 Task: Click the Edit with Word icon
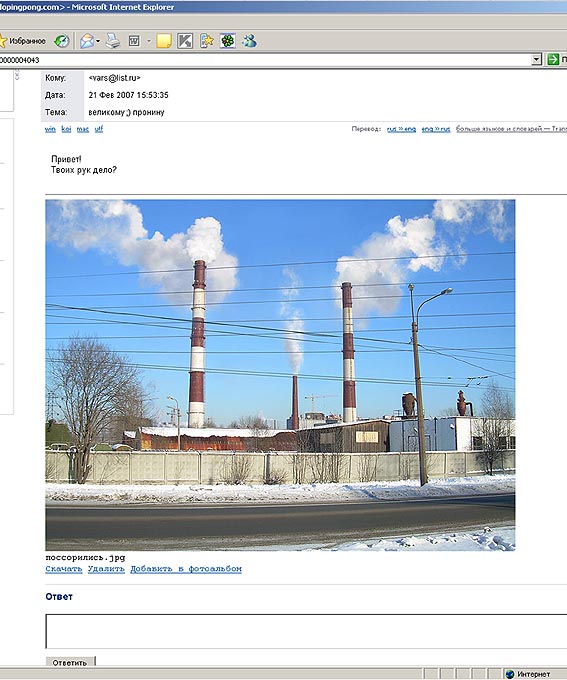tap(134, 41)
